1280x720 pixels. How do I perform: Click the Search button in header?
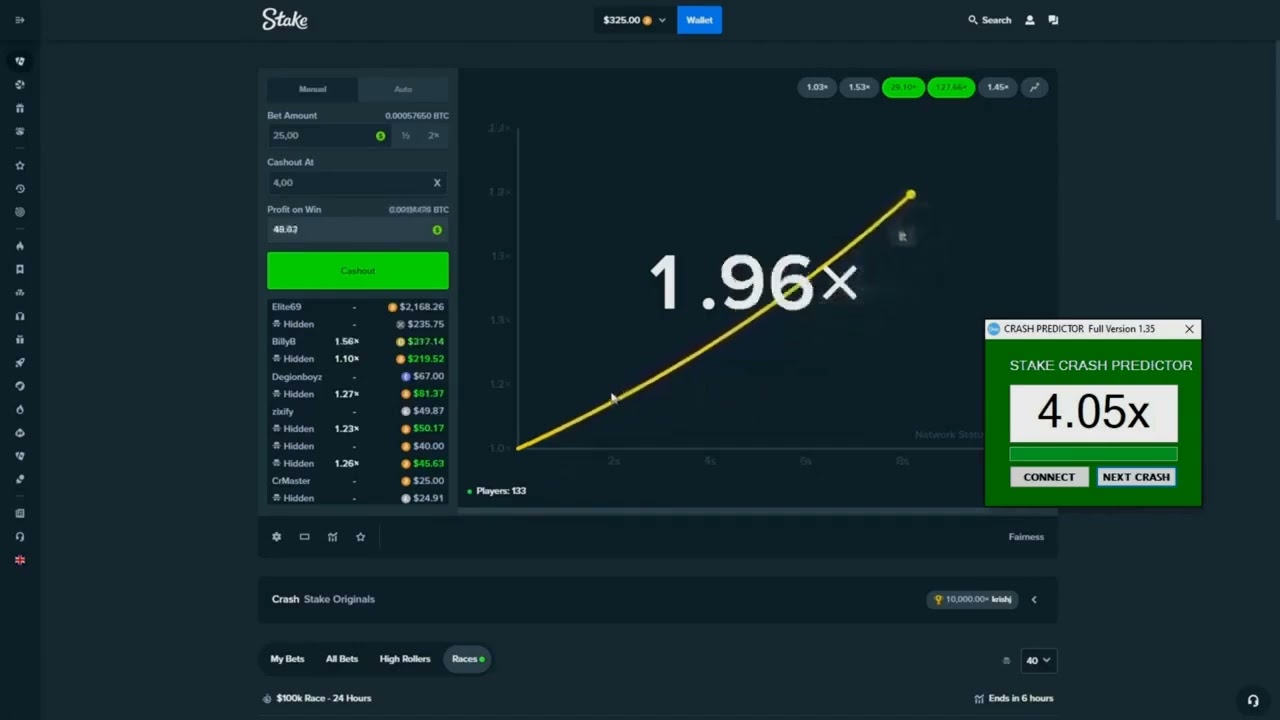989,20
